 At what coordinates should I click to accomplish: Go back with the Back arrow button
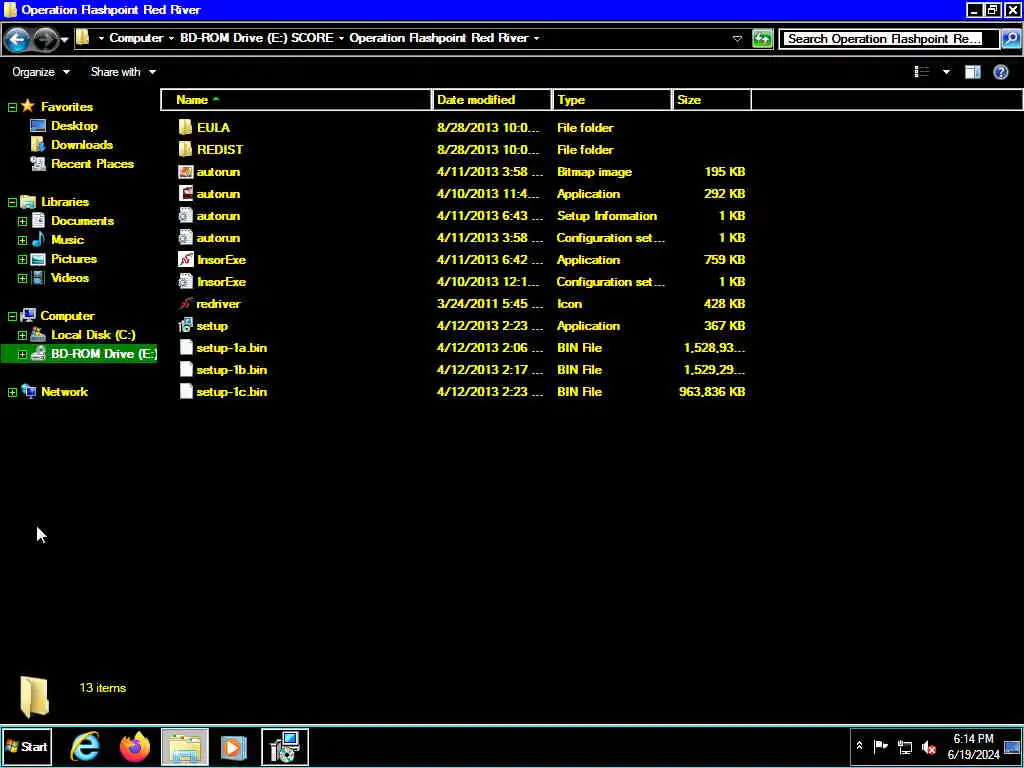pos(17,40)
